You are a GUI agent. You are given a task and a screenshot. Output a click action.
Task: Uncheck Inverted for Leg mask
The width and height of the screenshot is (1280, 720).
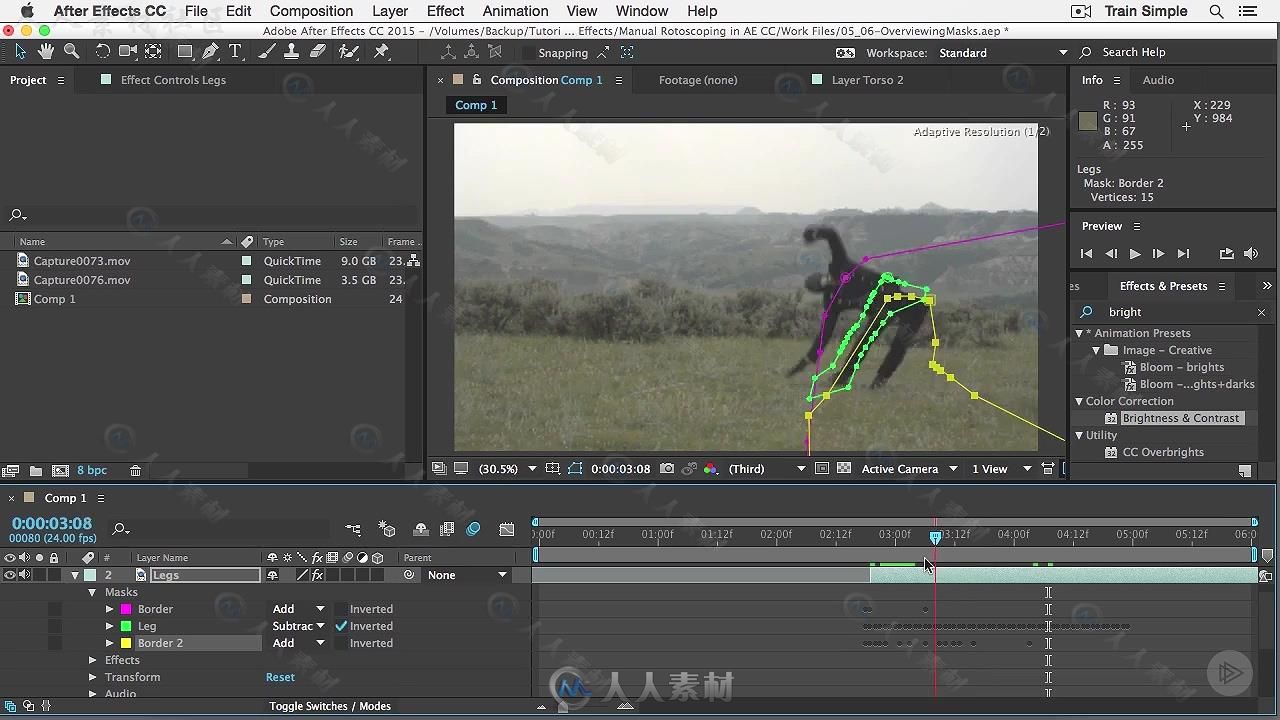[x=341, y=626]
